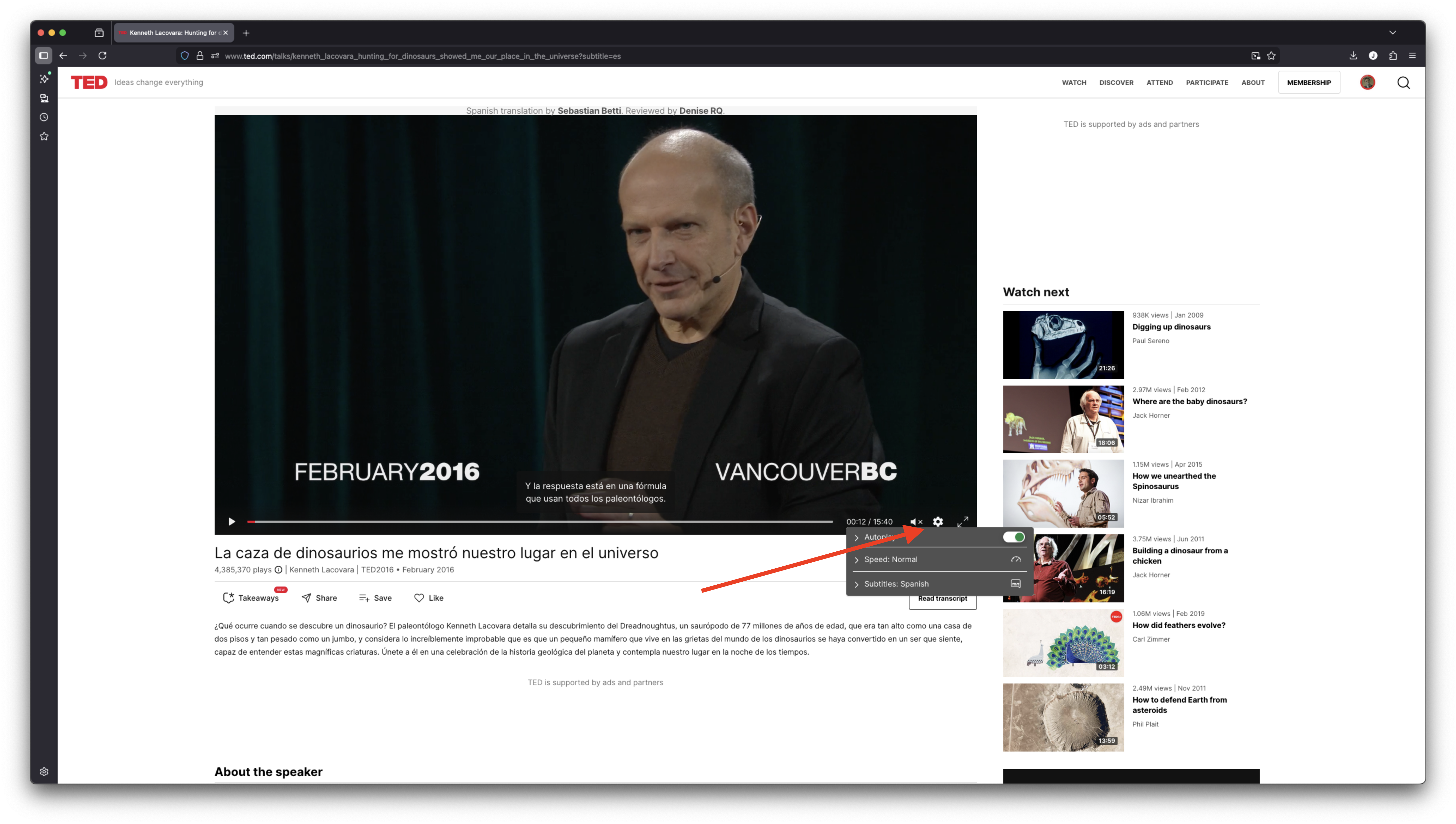Expand the Speed: Normal option
The image size is (1456, 824).
click(x=890, y=559)
